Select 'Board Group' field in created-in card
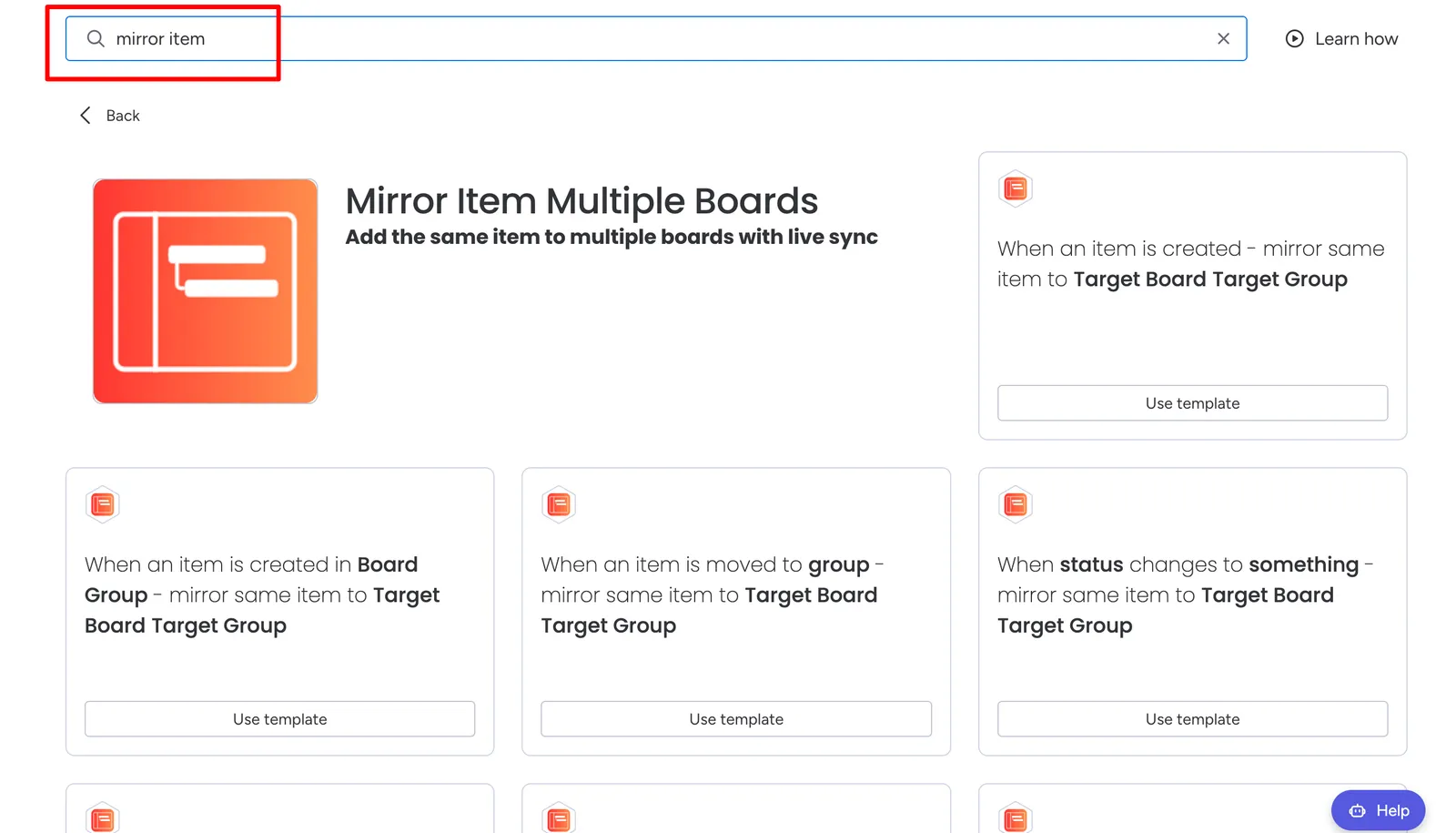 click(251, 580)
